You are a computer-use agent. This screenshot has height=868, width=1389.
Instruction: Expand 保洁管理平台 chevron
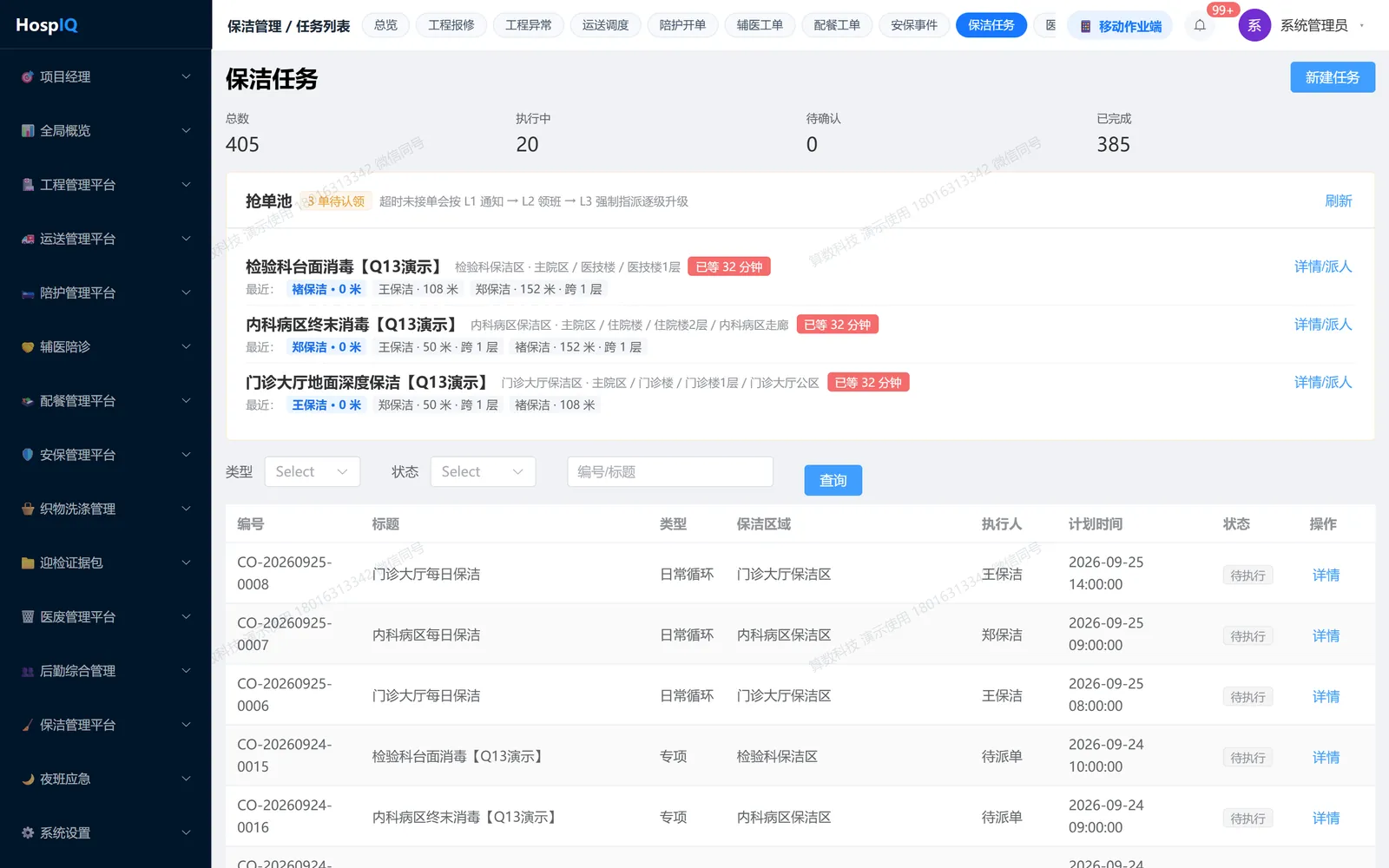(x=186, y=724)
